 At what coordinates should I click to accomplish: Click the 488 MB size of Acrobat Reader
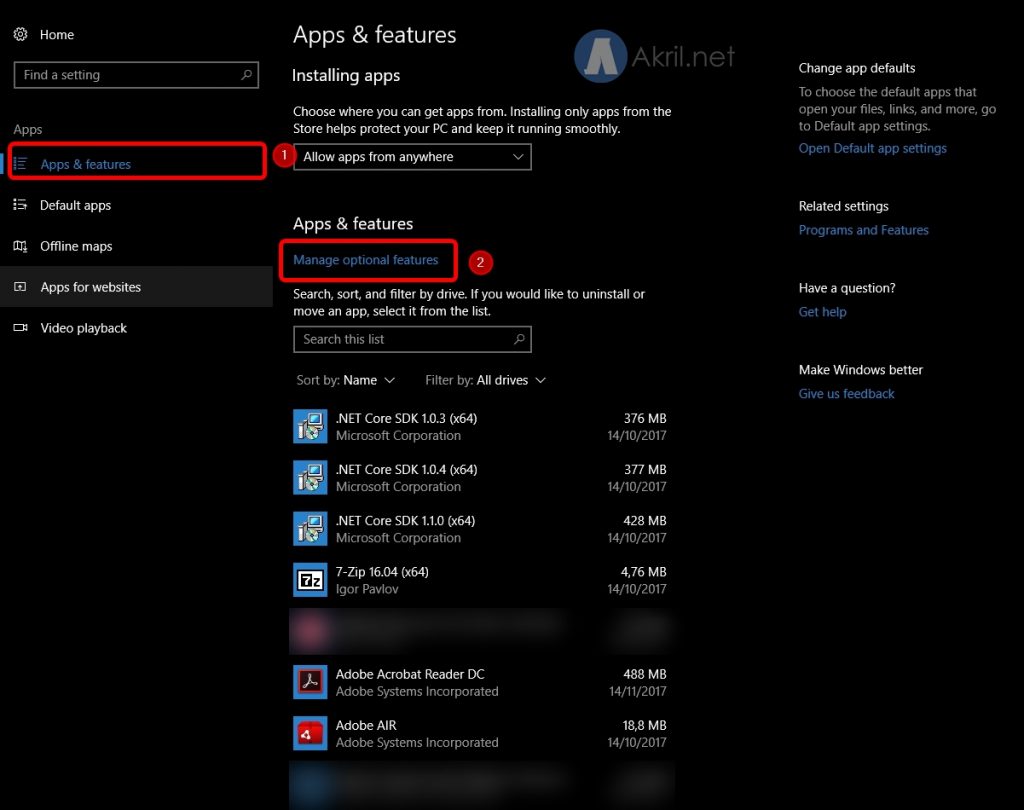click(645, 674)
